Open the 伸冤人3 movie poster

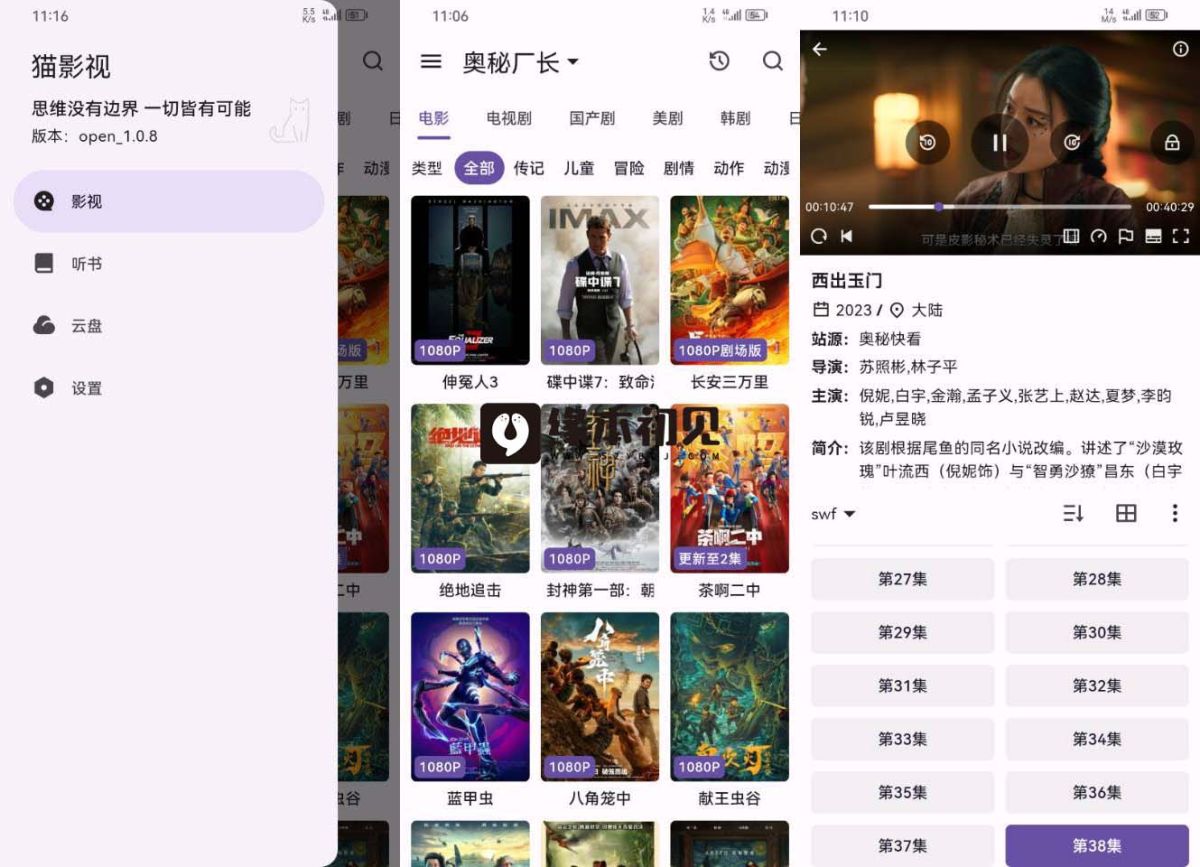(x=470, y=280)
